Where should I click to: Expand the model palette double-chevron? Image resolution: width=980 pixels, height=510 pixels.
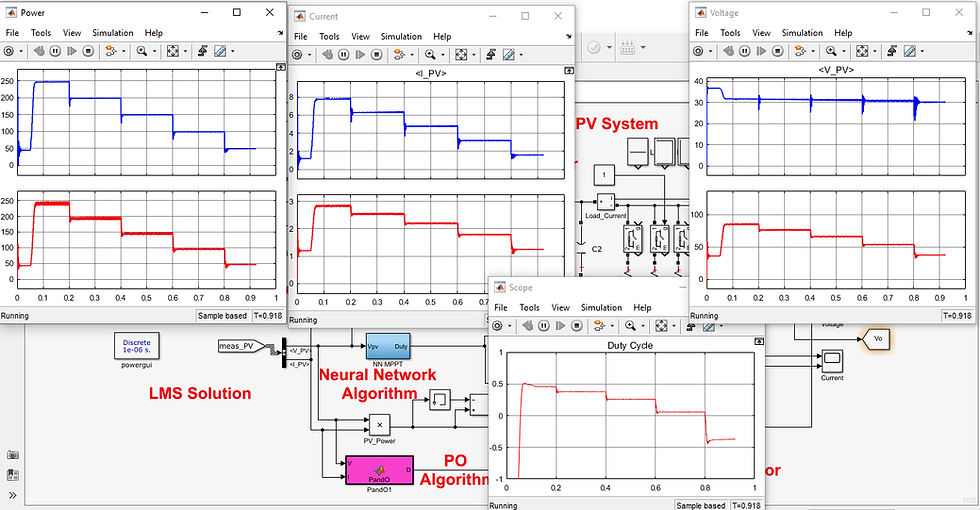coord(12,496)
